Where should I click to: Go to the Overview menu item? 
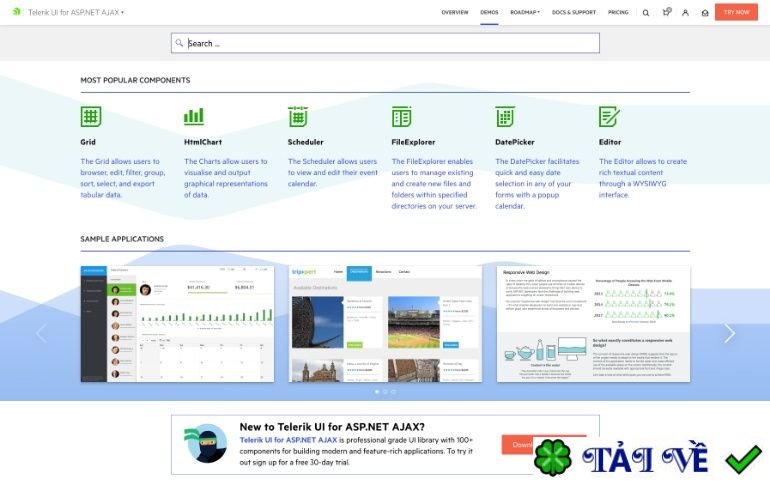(455, 12)
